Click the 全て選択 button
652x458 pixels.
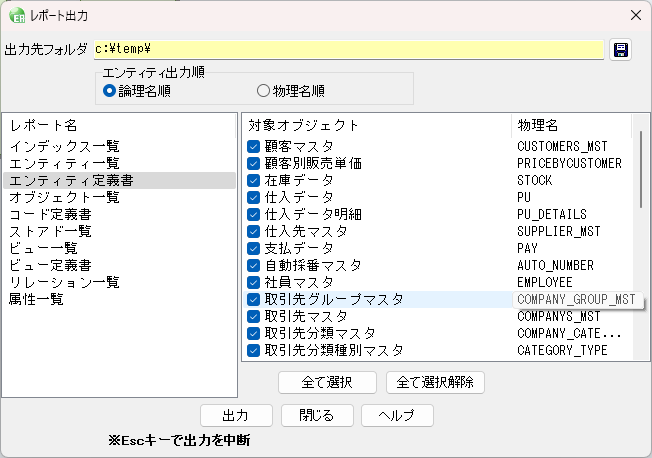[327, 382]
